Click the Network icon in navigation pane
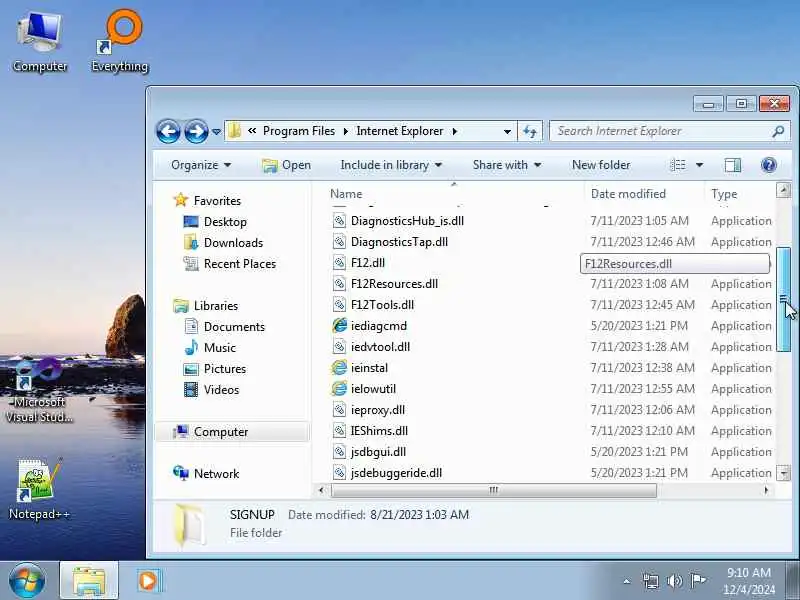800x600 pixels. [181, 473]
